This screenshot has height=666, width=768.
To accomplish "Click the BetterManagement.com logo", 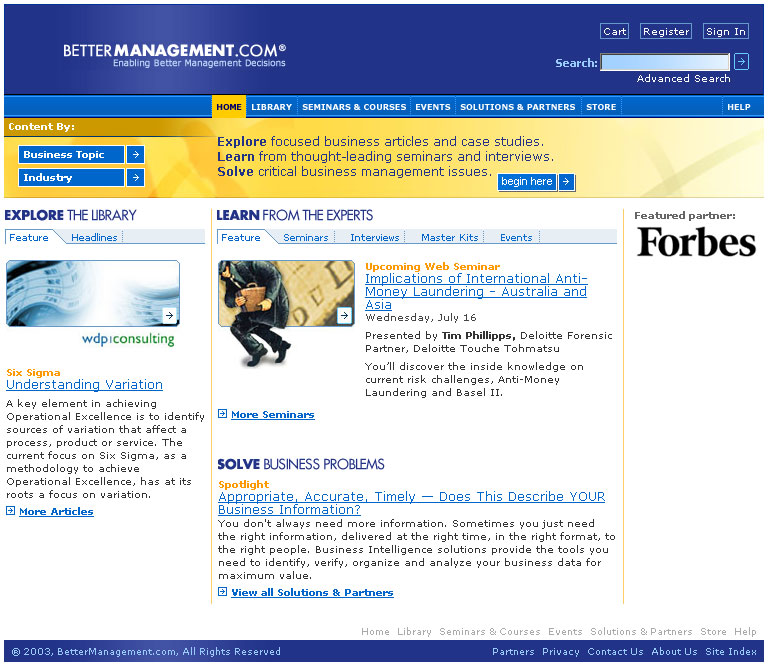I will (x=174, y=55).
